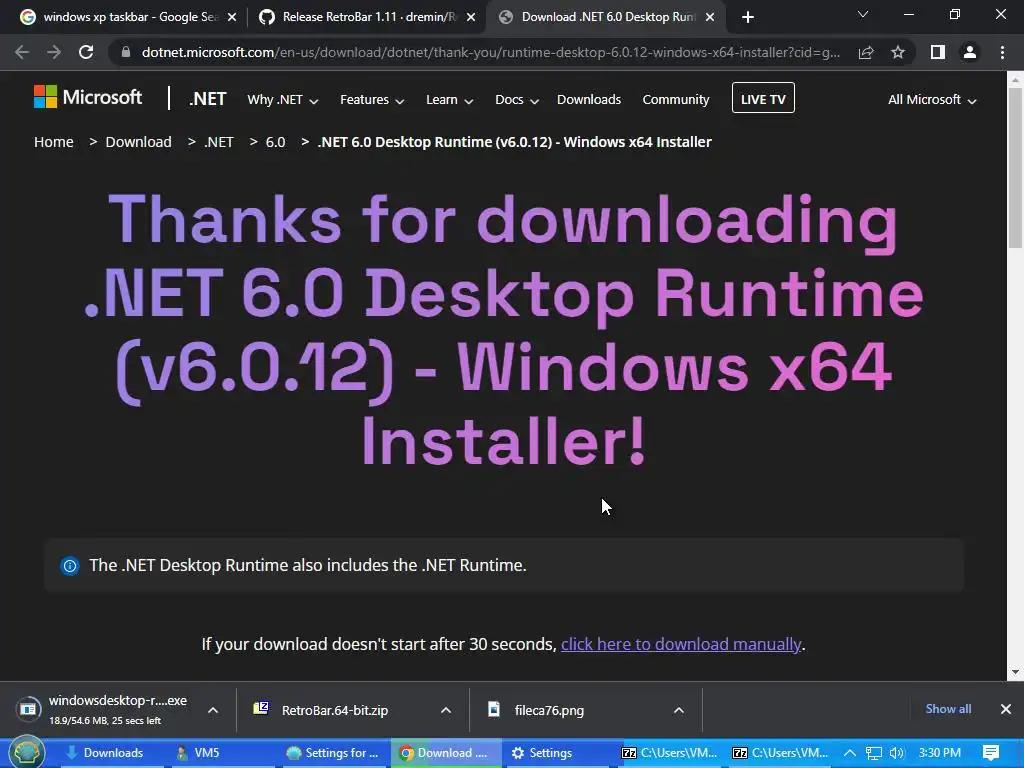Open RetroBar.64-bit.zip download

(x=334, y=710)
